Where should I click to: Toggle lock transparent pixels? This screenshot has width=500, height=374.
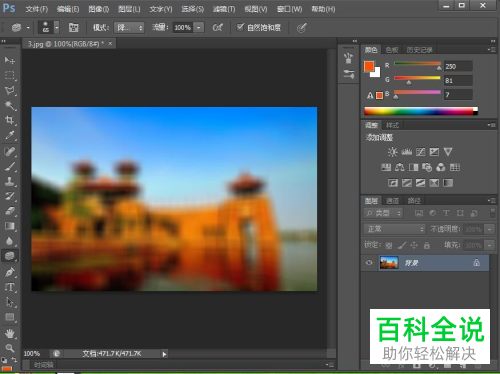[x=388, y=246]
